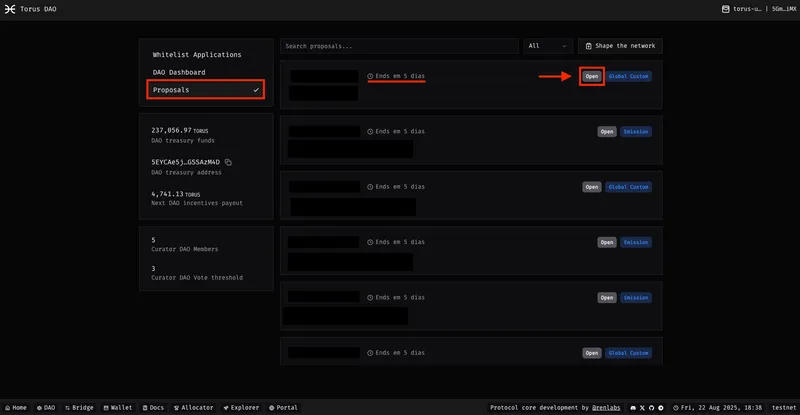
Task: Go to Whitelist Applications section
Action: point(196,54)
